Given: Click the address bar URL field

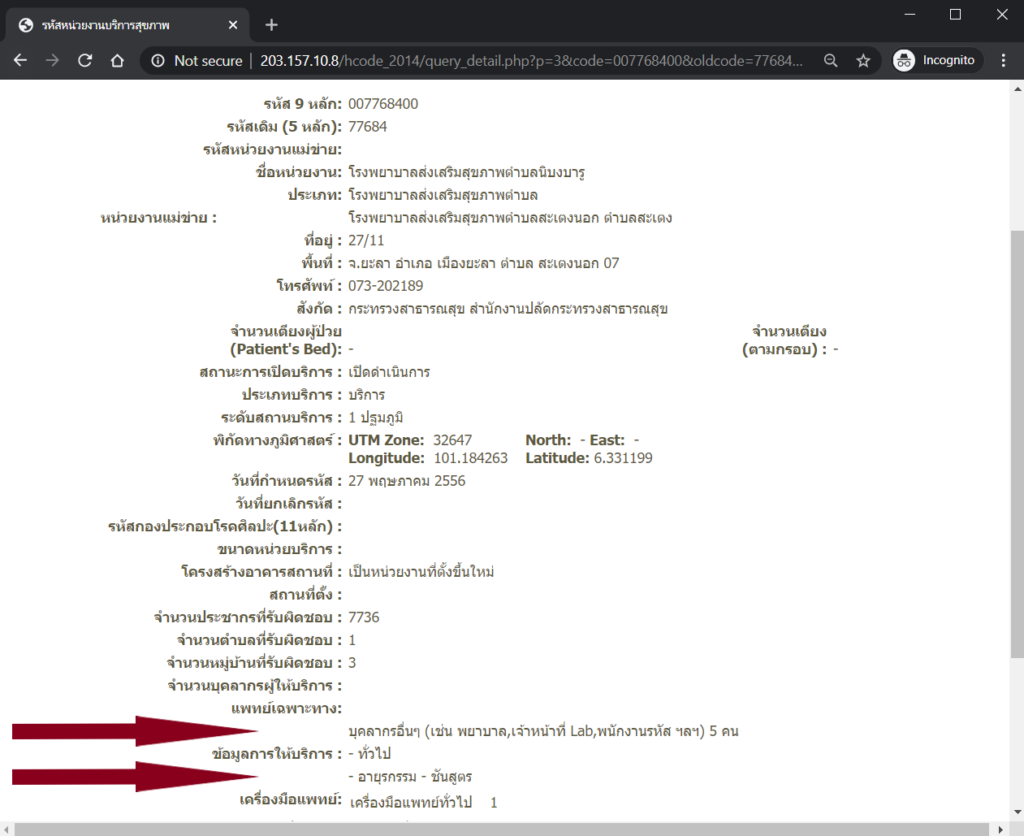Looking at the screenshot, I should coord(530,61).
